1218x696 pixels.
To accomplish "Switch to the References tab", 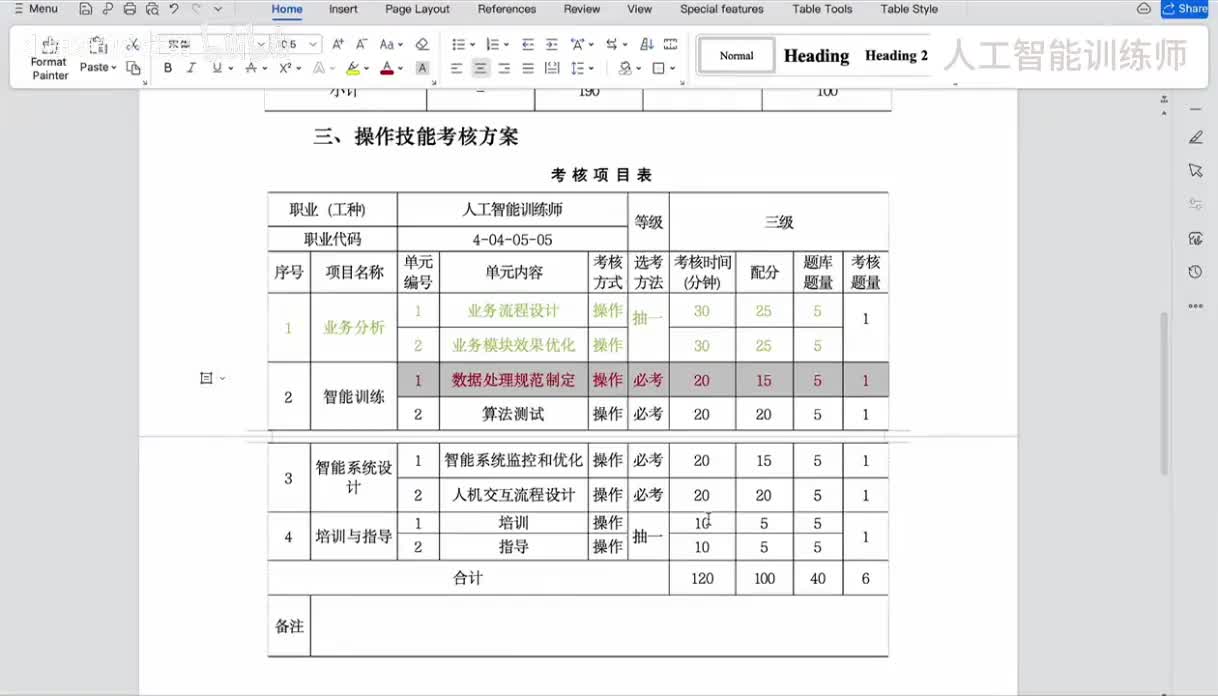I will click(507, 9).
